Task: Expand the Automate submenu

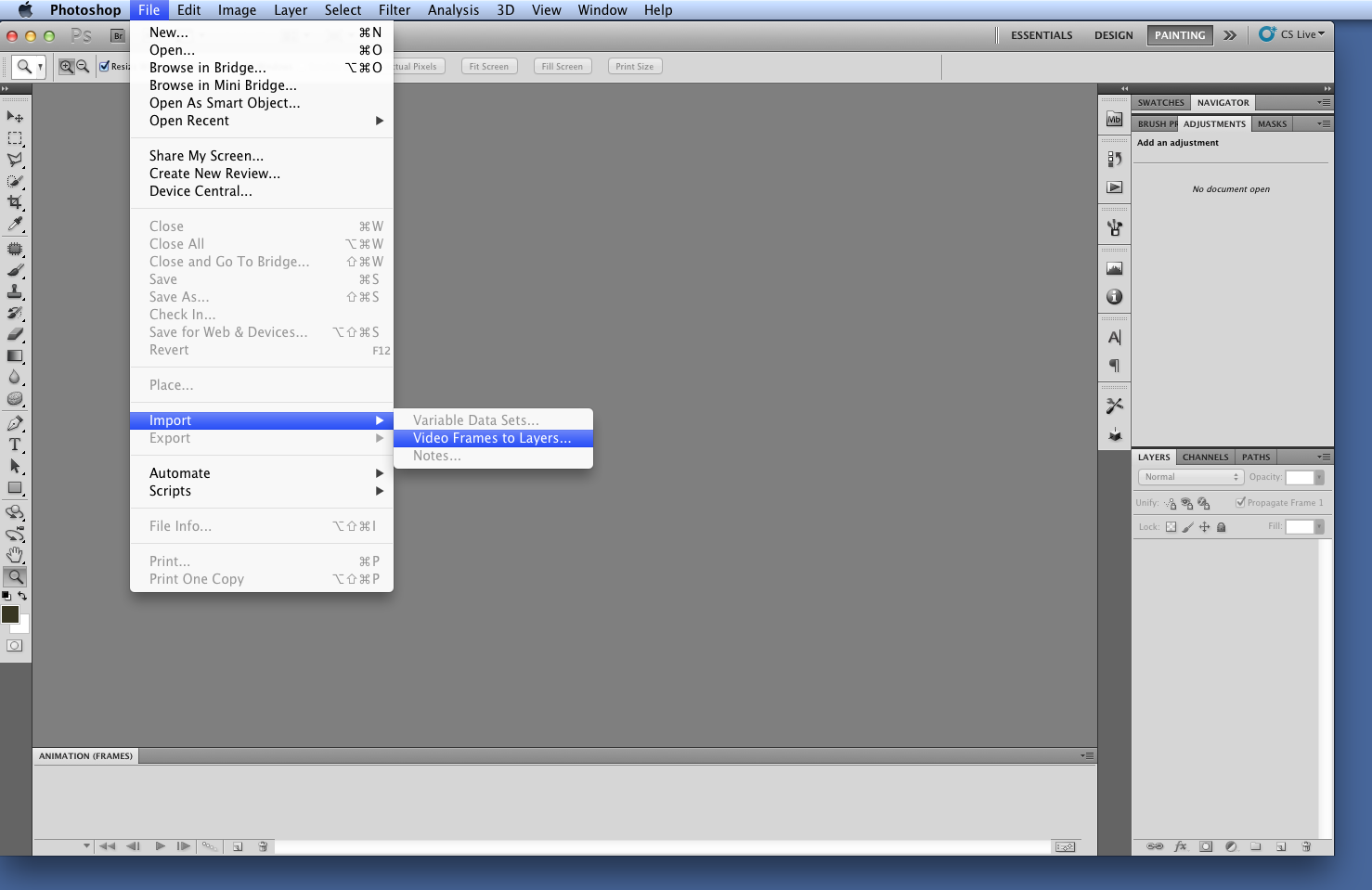Action: pos(262,473)
